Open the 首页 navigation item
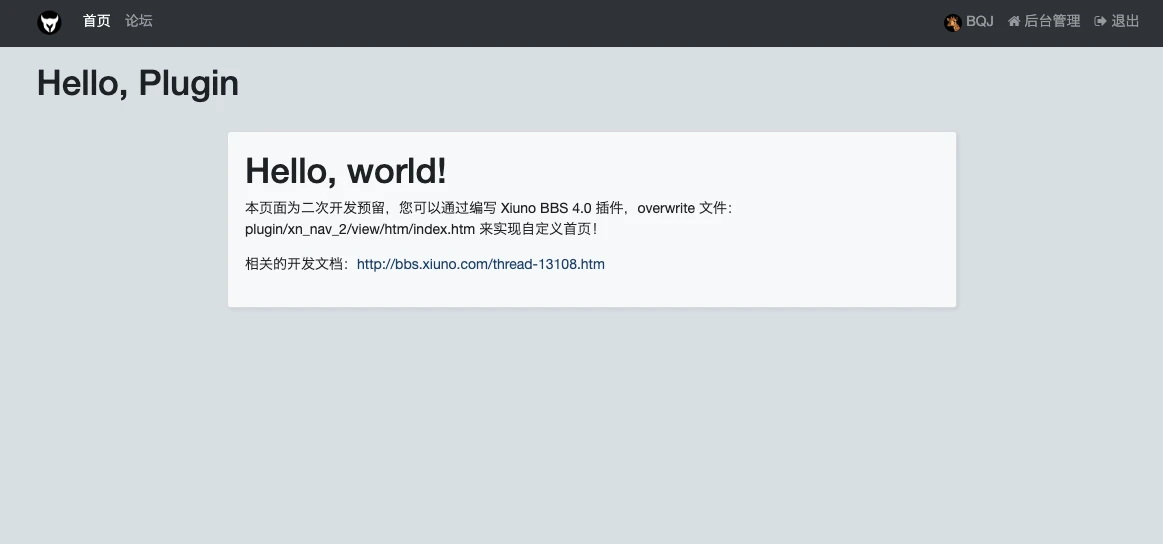Image resolution: width=1163 pixels, height=544 pixels. click(x=97, y=21)
